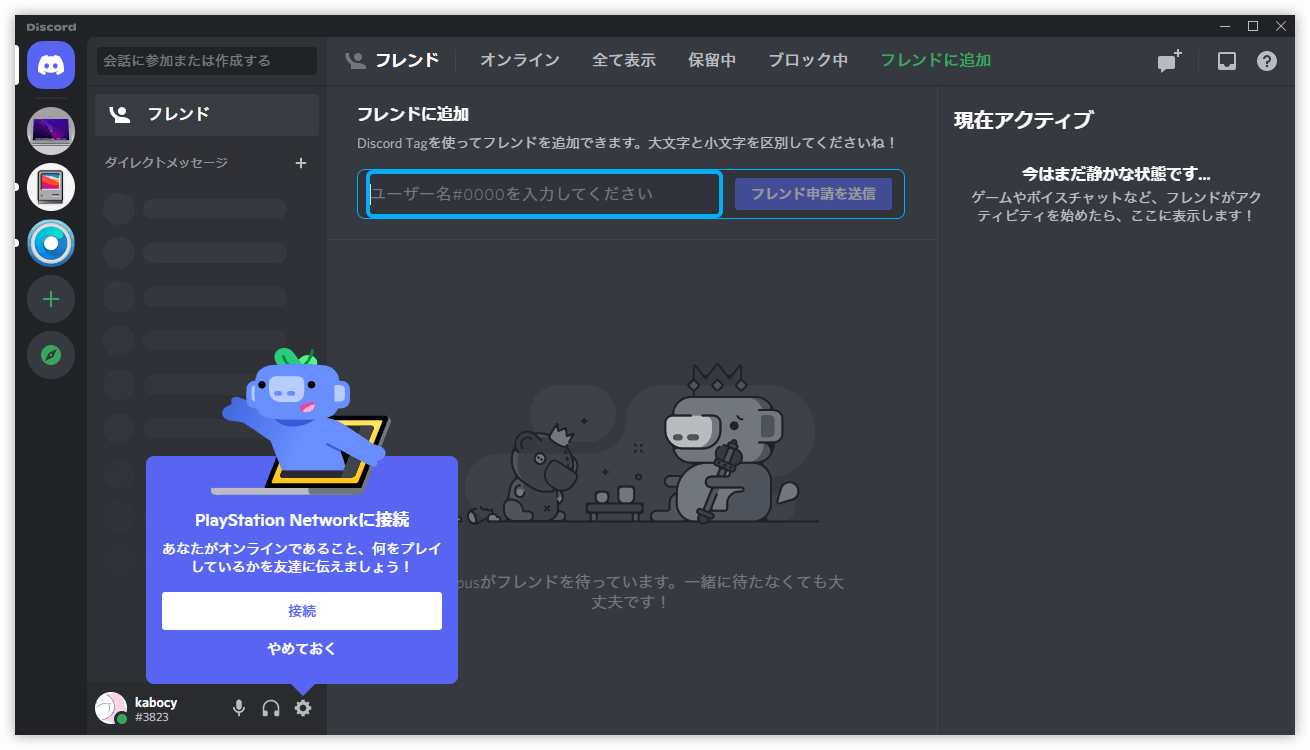Add a server with the plus icon
1310x750 pixels.
(51, 299)
